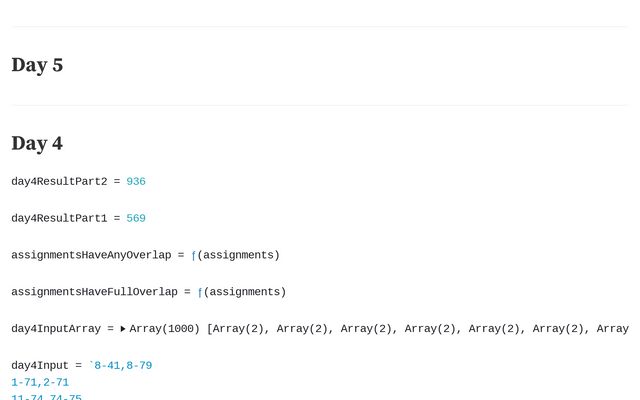The image size is (640, 400).
Task: Select the 569 result value
Action: coord(136,219)
